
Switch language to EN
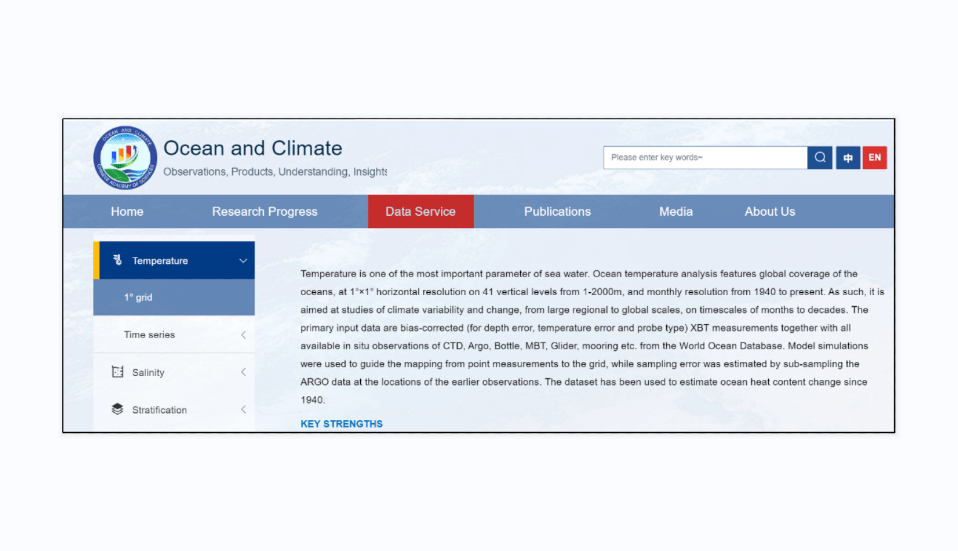click(x=874, y=158)
